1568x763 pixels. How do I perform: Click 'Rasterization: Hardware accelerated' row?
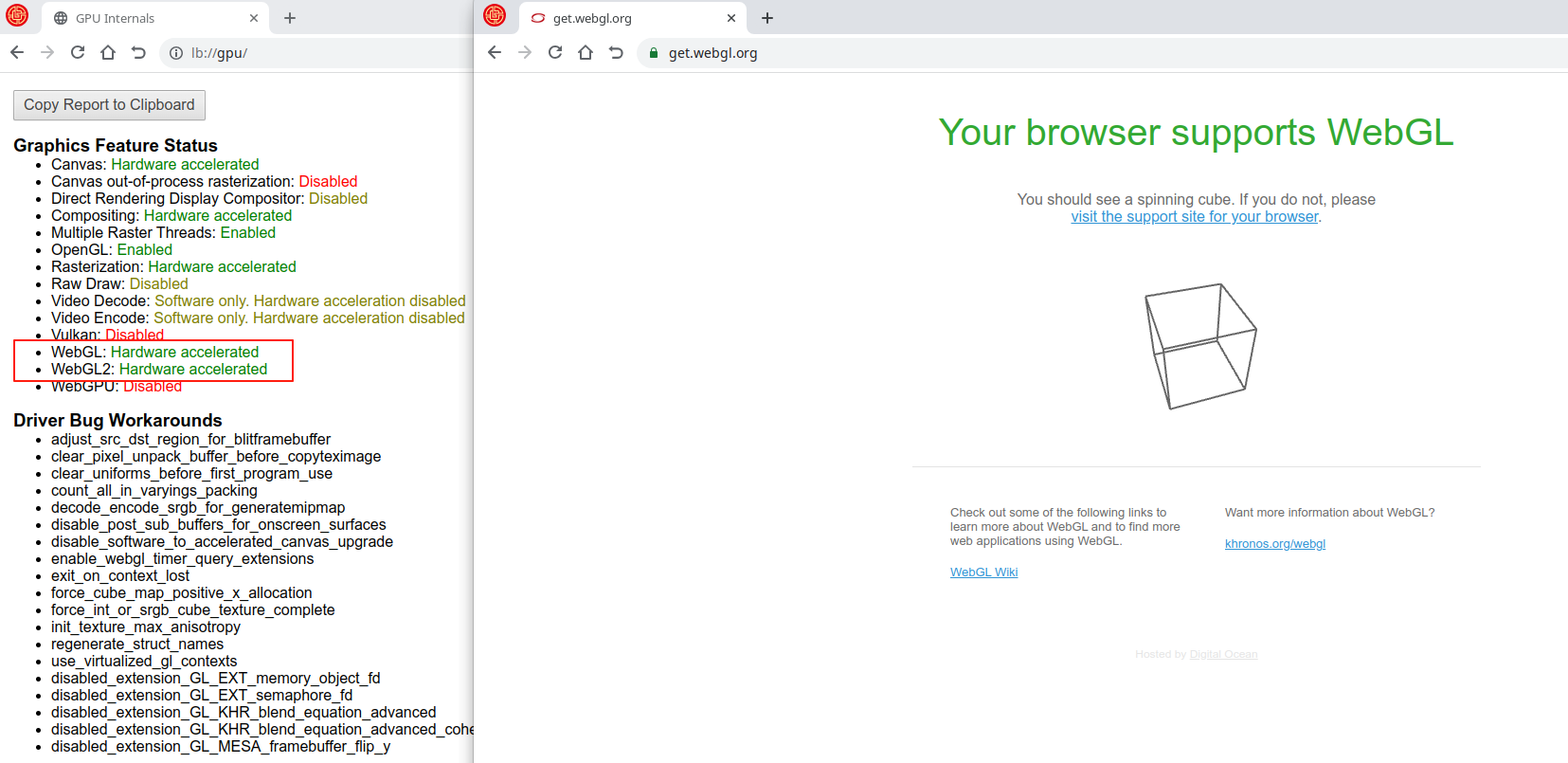click(x=173, y=266)
